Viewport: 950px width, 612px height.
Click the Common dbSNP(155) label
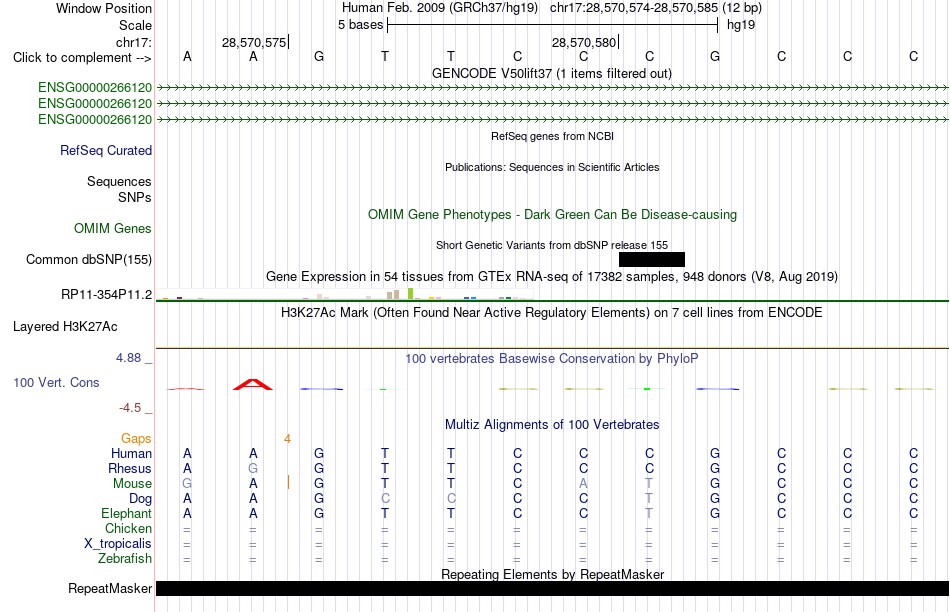pos(88,259)
